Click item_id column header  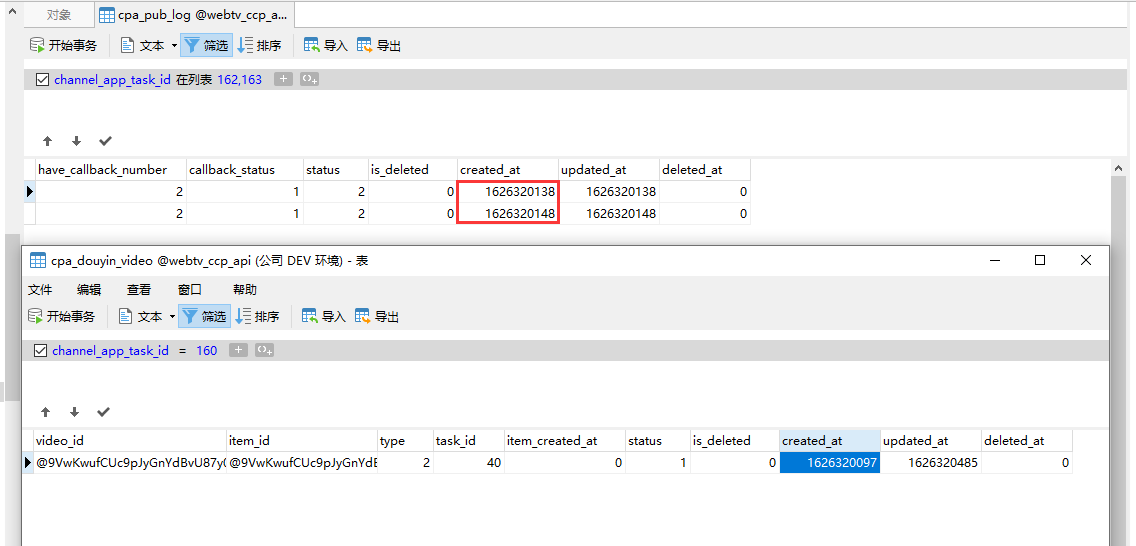coord(302,441)
